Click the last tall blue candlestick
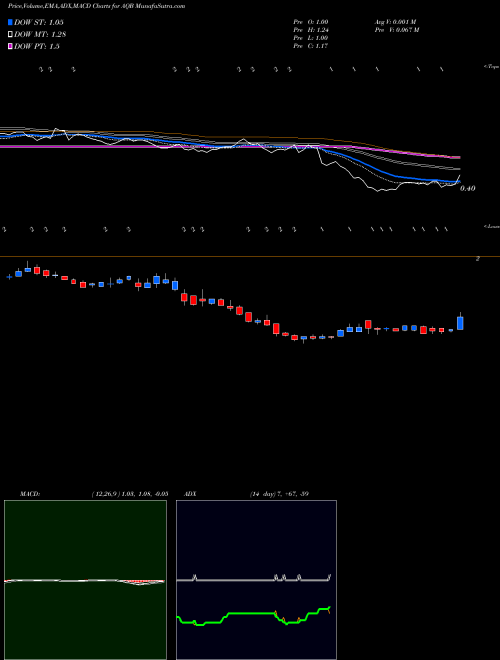Image resolution: width=500 pixels, height=660 pixels. (x=460, y=323)
